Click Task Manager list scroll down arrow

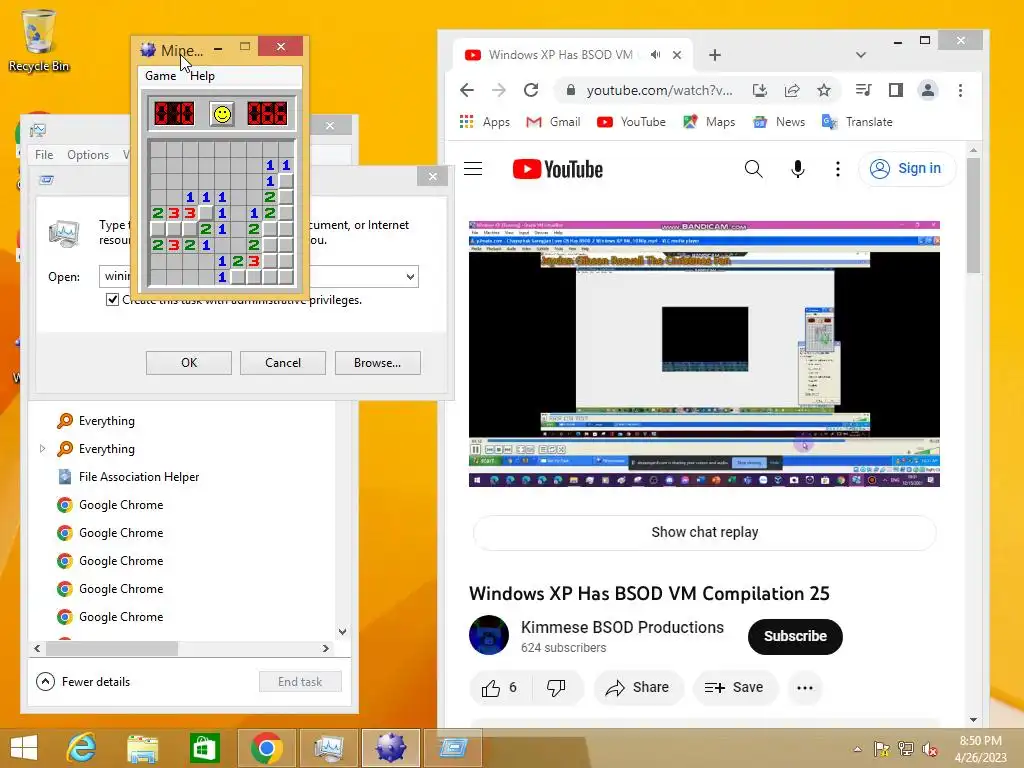click(x=342, y=632)
